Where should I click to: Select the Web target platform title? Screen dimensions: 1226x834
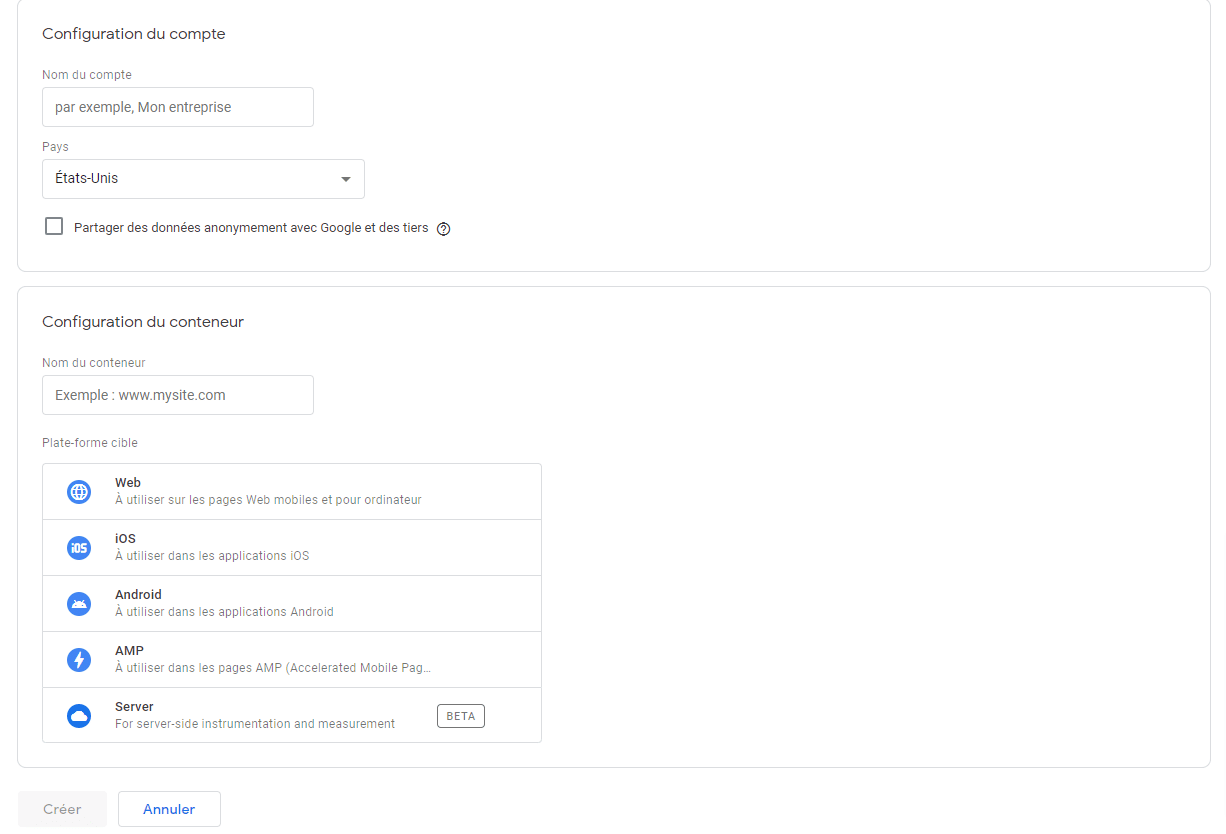coord(128,483)
